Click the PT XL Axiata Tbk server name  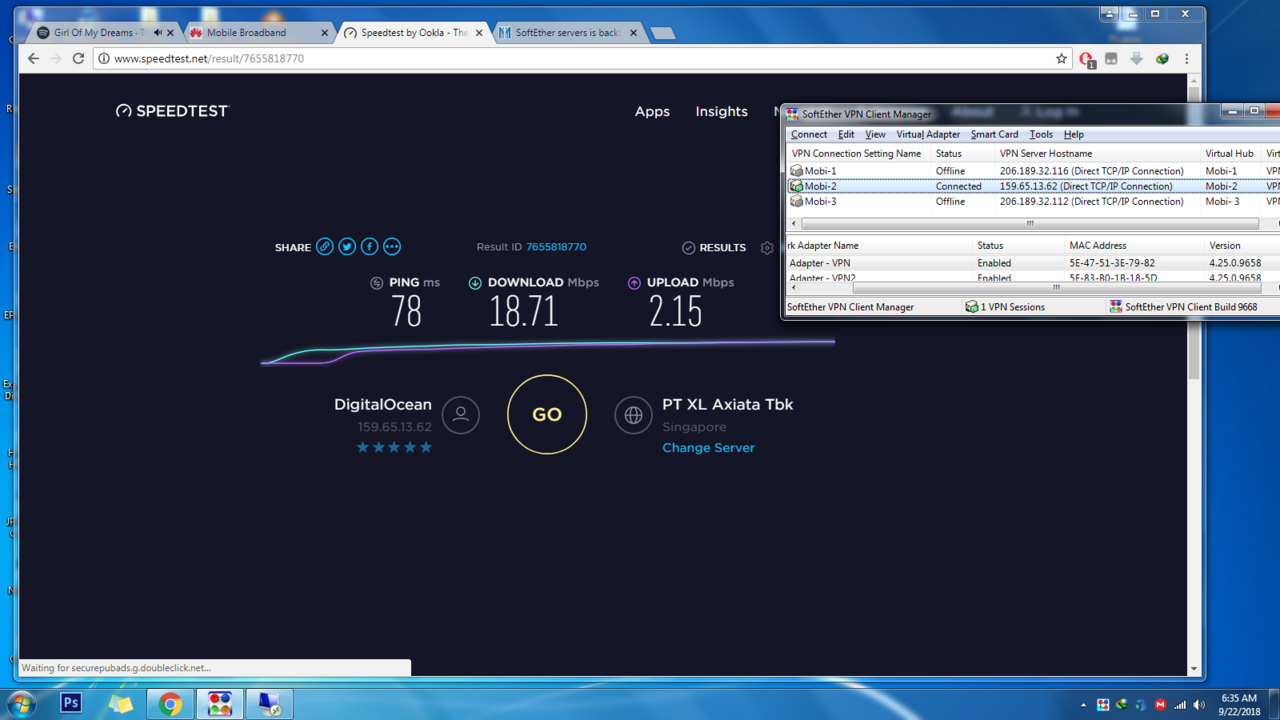(728, 405)
